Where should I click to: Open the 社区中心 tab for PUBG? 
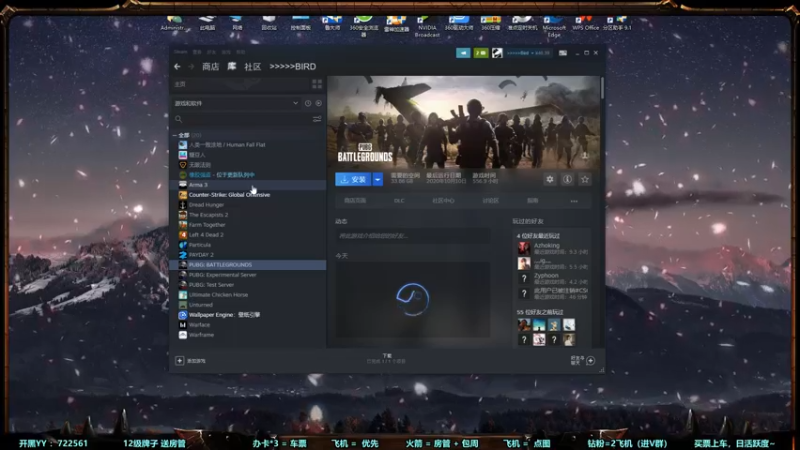coord(443,201)
